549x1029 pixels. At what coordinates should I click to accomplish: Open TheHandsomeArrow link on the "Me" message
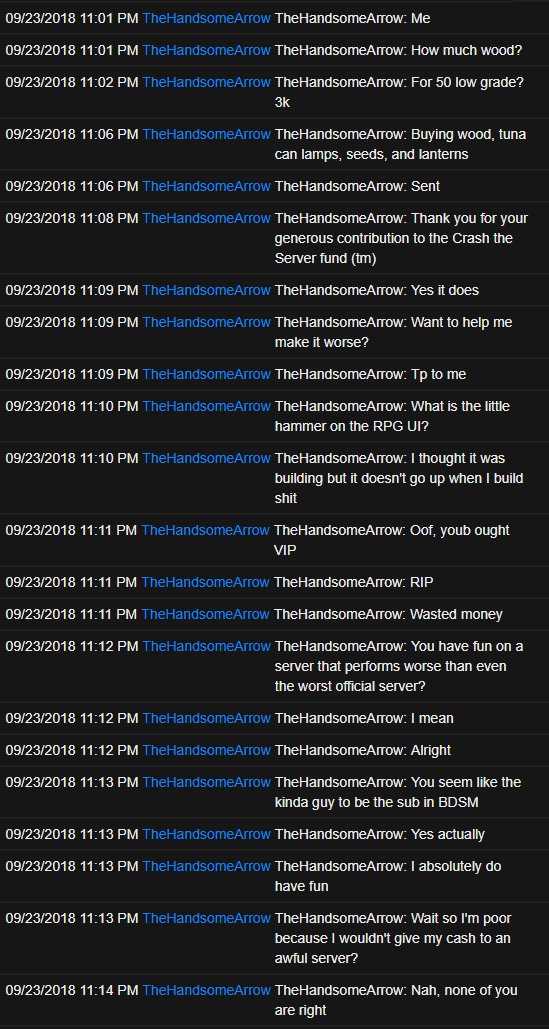(x=206, y=18)
